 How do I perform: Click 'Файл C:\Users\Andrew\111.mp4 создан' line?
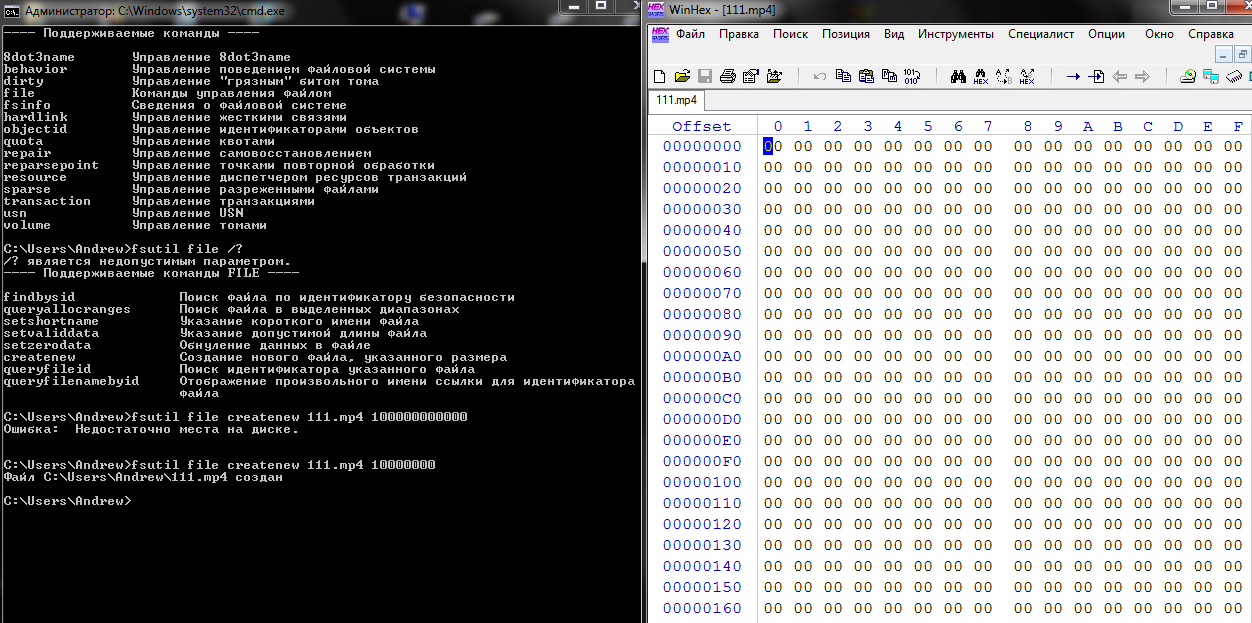pos(143,477)
